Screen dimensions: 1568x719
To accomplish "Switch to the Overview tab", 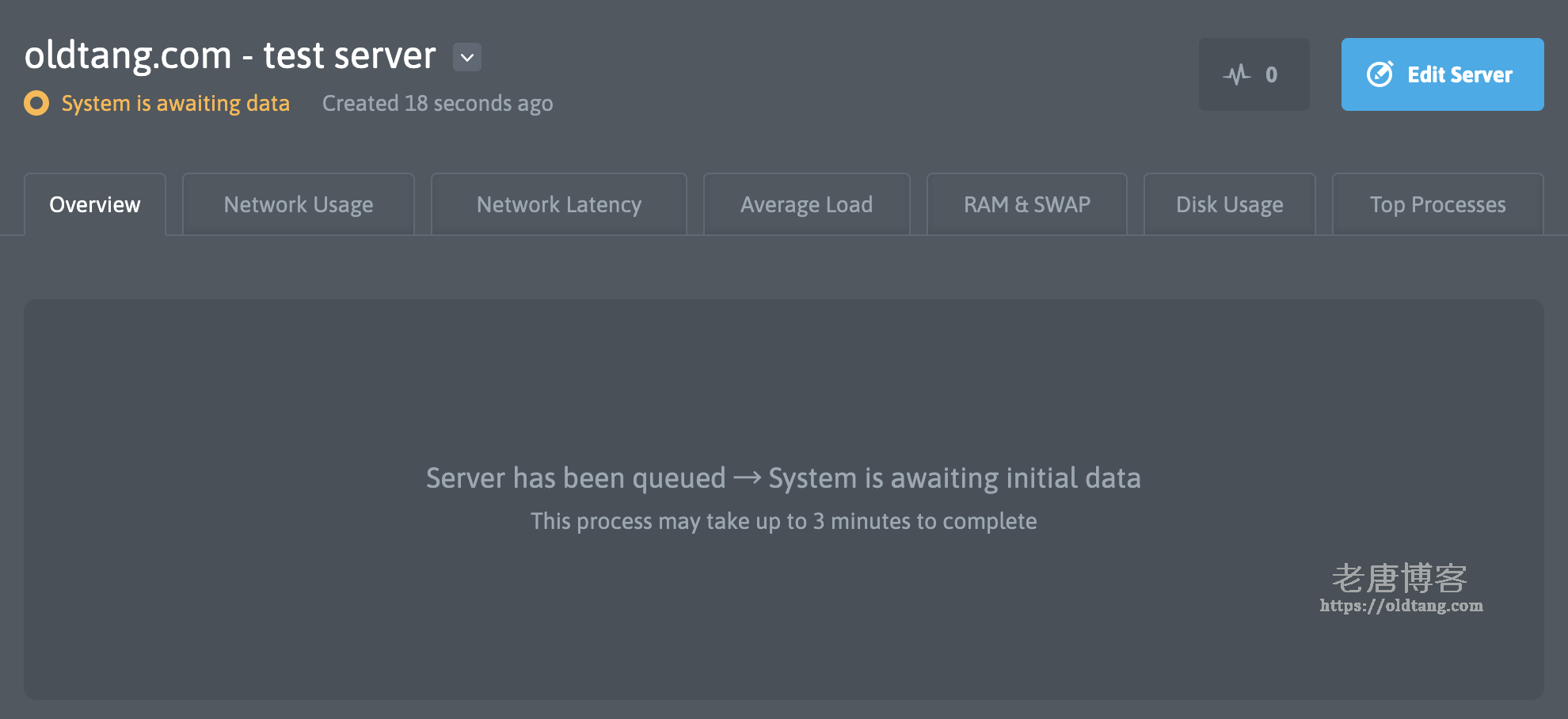I will tap(95, 204).
